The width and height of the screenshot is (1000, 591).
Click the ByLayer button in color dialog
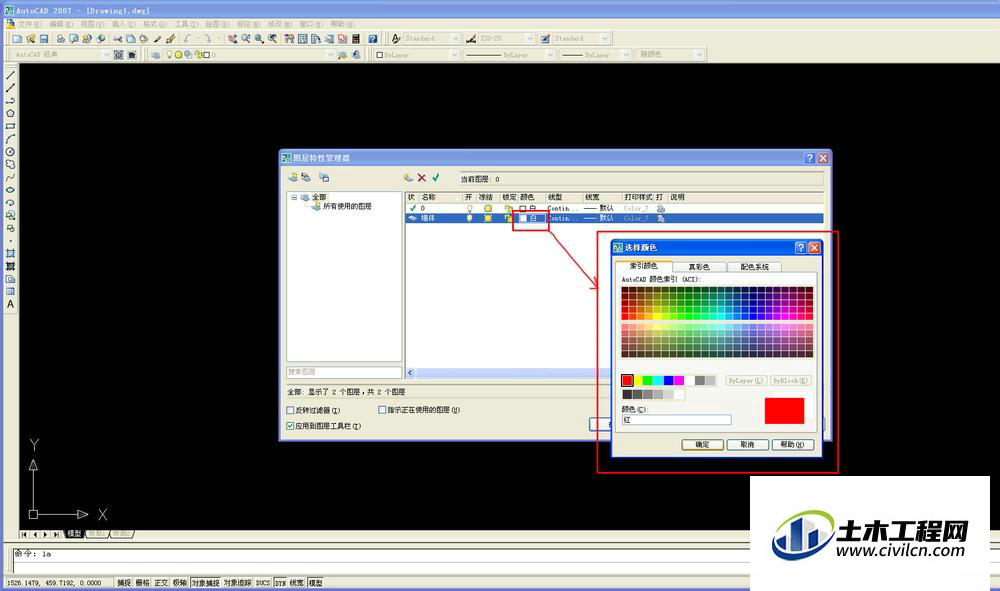click(x=746, y=381)
